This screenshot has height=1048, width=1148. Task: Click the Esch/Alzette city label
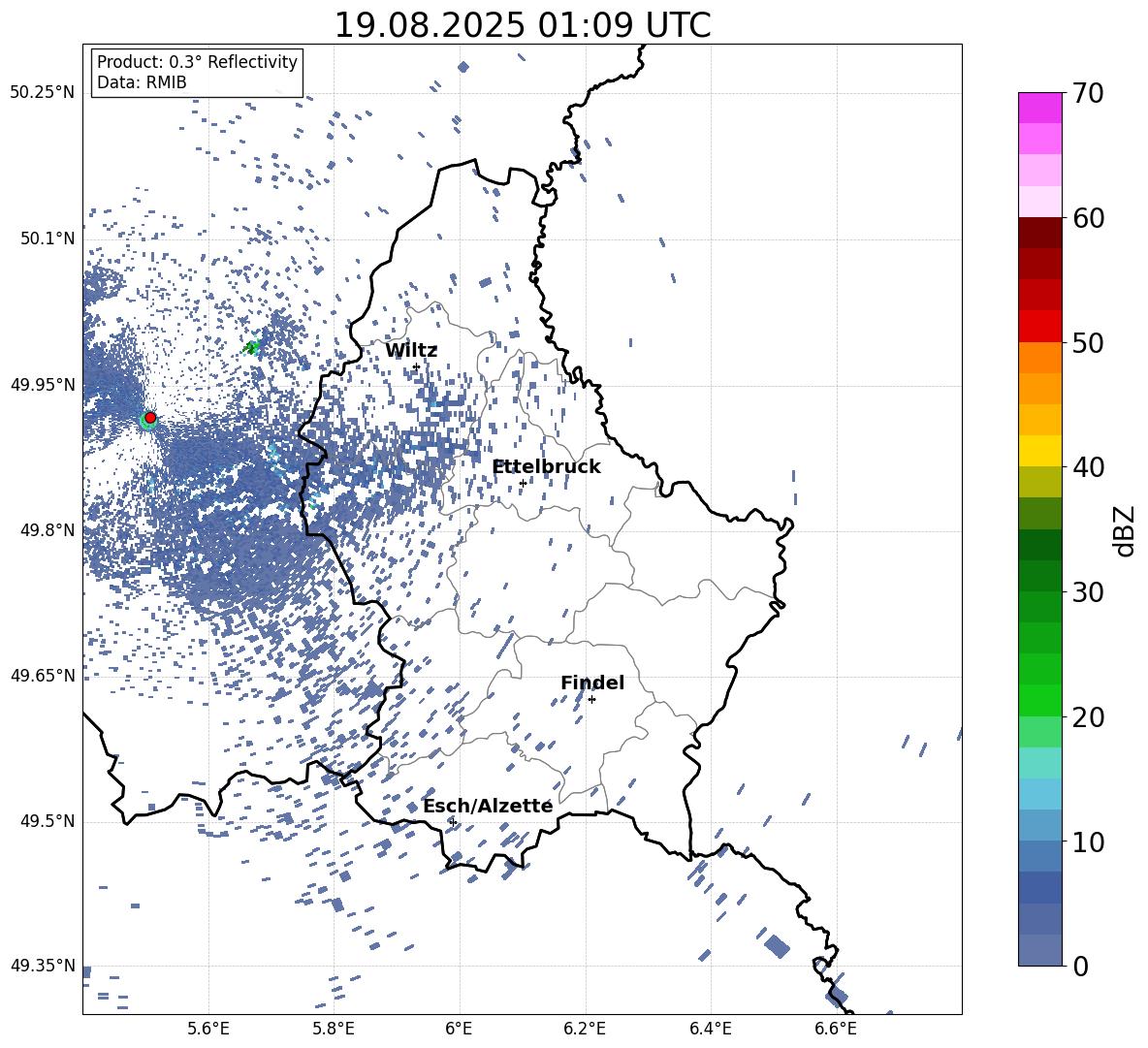[x=489, y=806]
